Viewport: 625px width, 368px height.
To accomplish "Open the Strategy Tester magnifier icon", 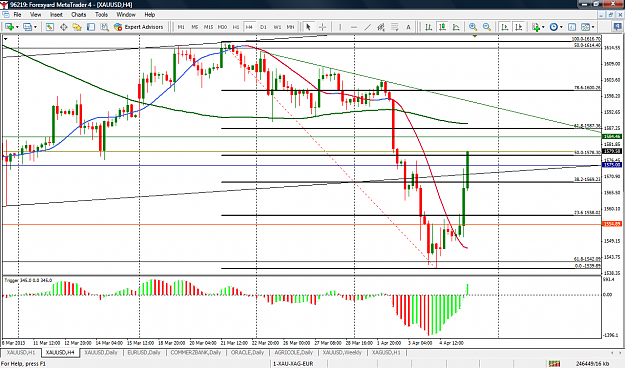I will coord(104,27).
